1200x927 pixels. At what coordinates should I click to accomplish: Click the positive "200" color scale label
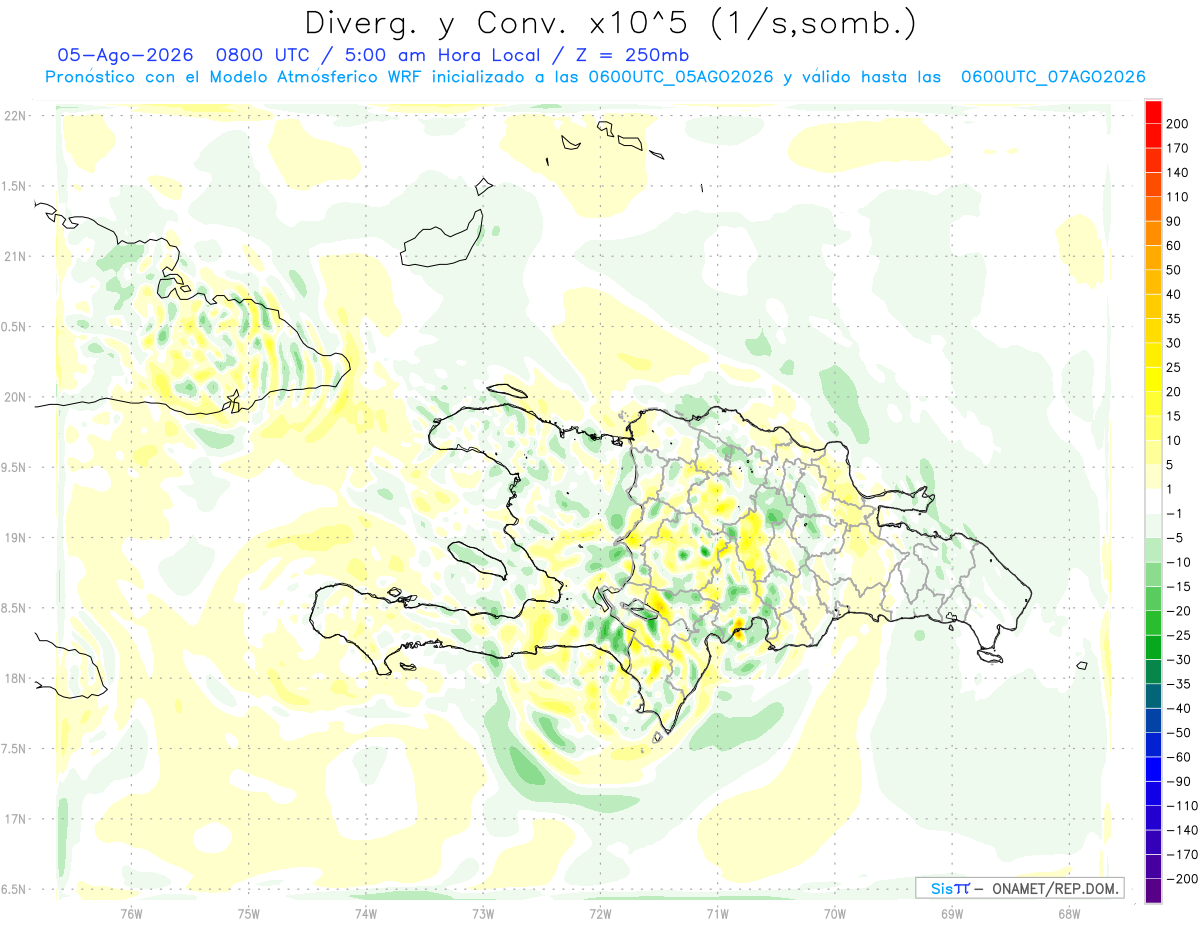(x=1177, y=125)
